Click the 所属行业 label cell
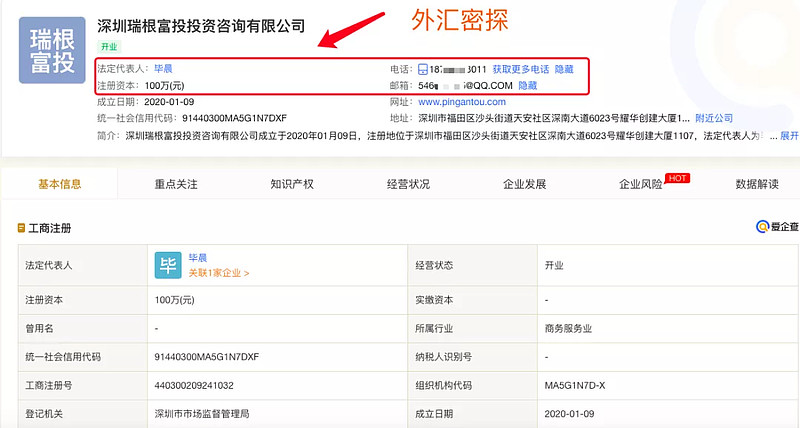The image size is (800, 428). pos(472,329)
